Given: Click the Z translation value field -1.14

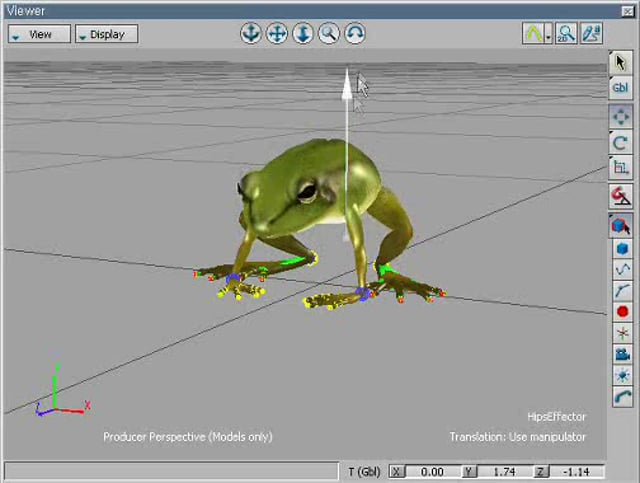Looking at the screenshot, I should pos(576,472).
